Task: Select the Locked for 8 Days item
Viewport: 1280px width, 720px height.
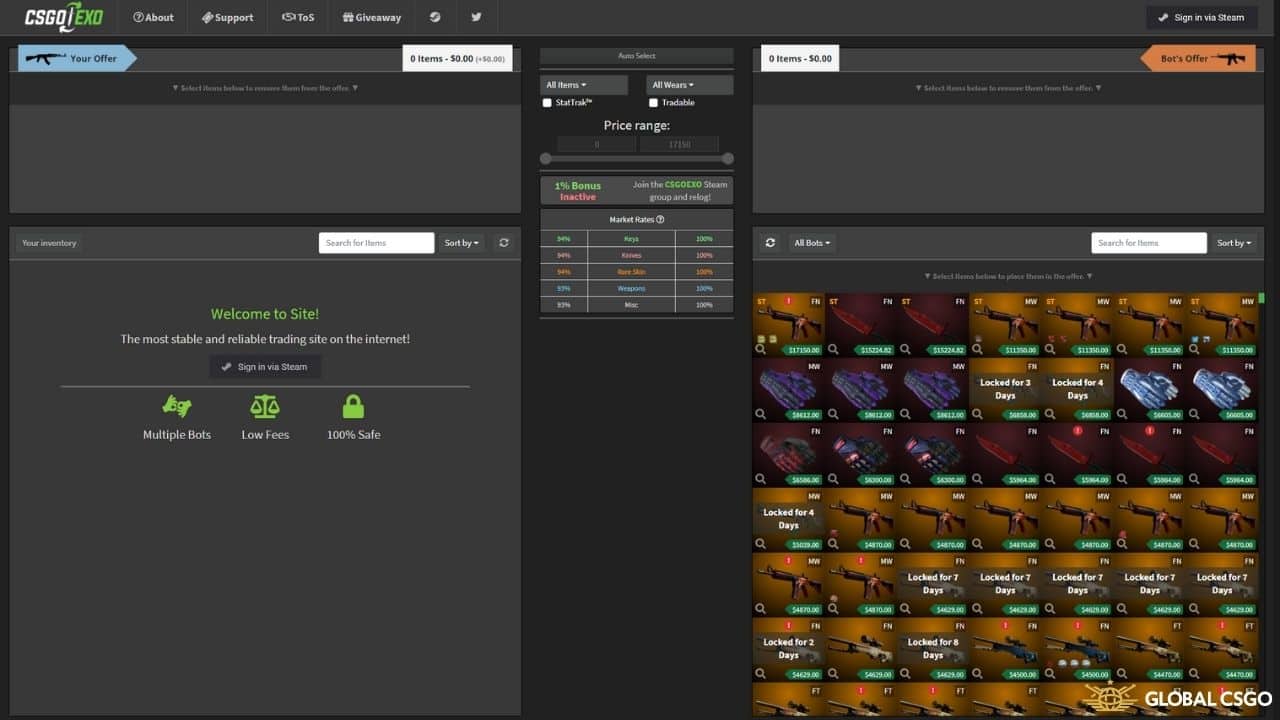Action: point(933,650)
